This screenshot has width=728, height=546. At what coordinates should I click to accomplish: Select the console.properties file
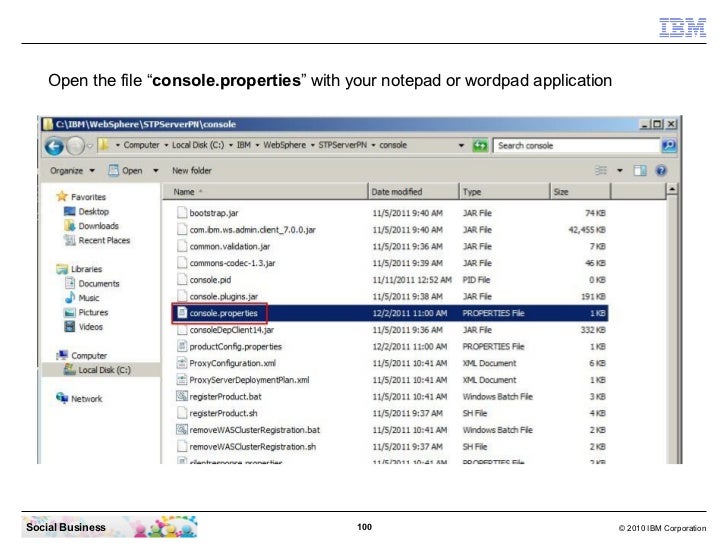click(x=390, y=313)
